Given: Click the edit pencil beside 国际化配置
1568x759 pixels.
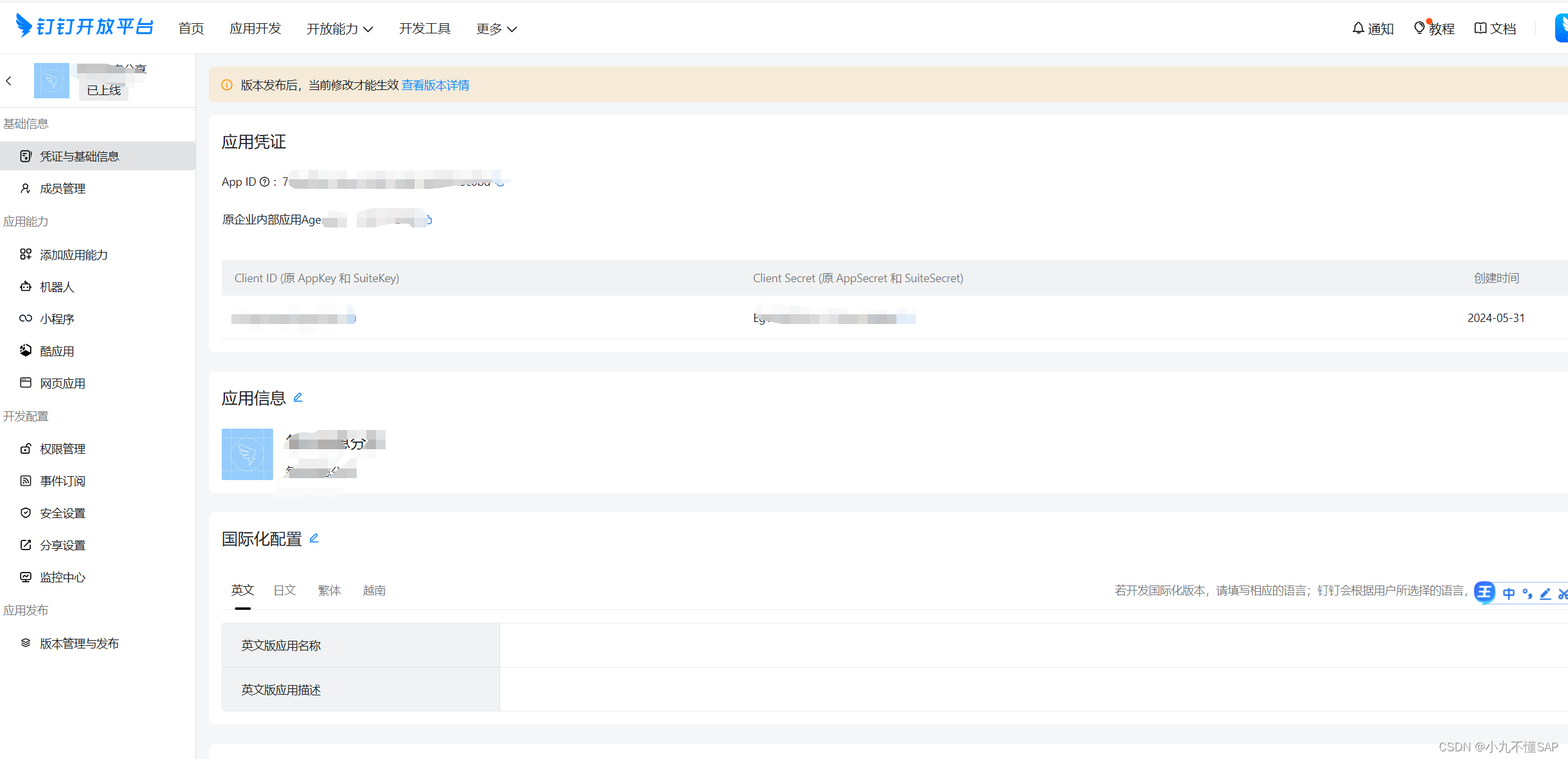Looking at the screenshot, I should [314, 539].
